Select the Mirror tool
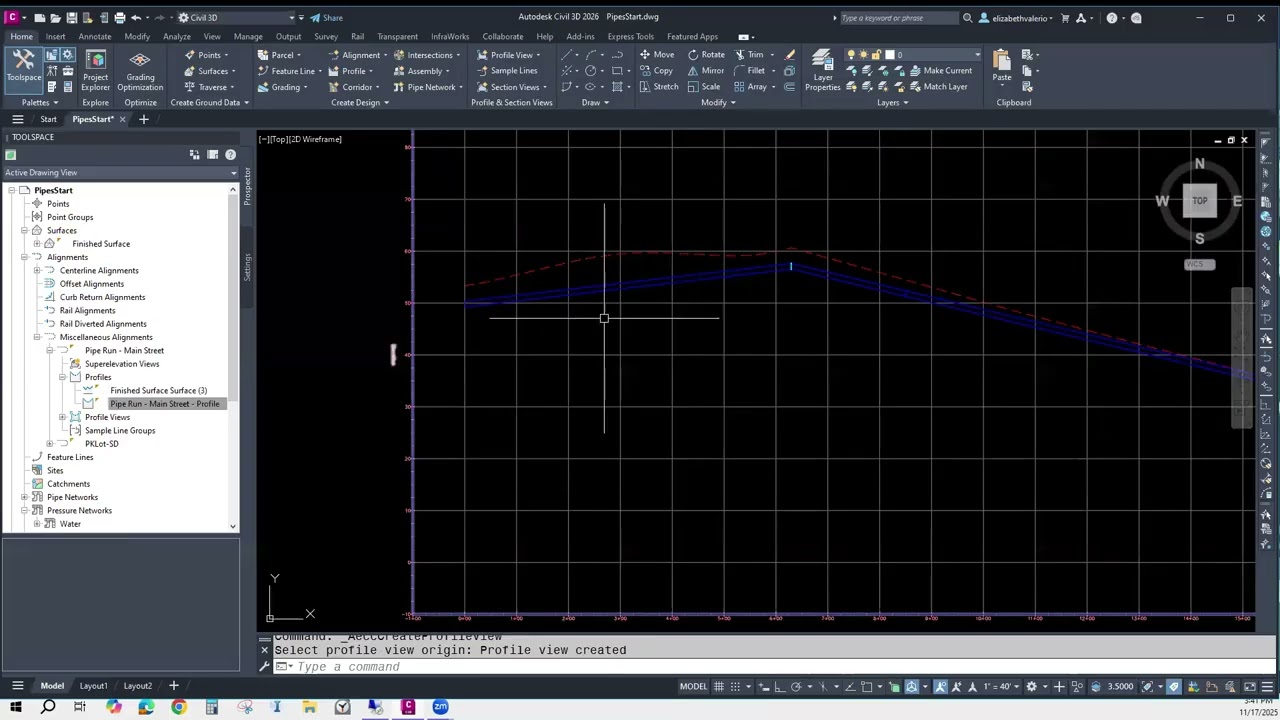Screen dimensions: 1280x720 [705, 71]
